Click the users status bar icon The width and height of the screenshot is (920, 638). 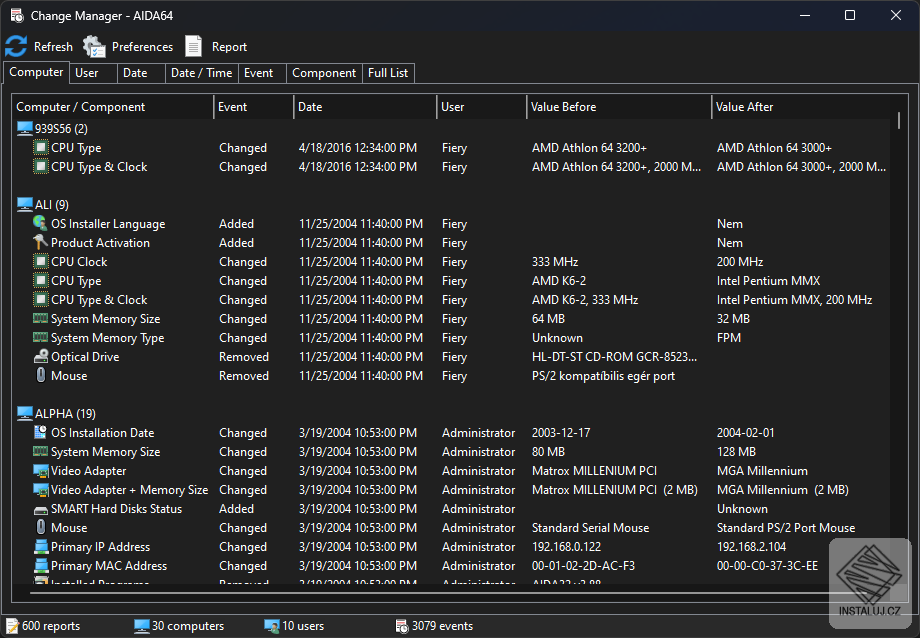click(x=272, y=626)
